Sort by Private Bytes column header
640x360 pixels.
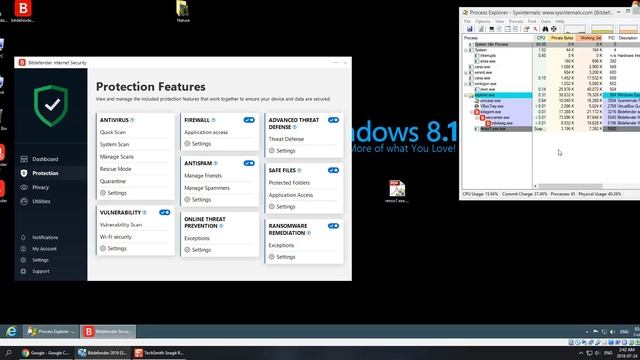[562, 38]
